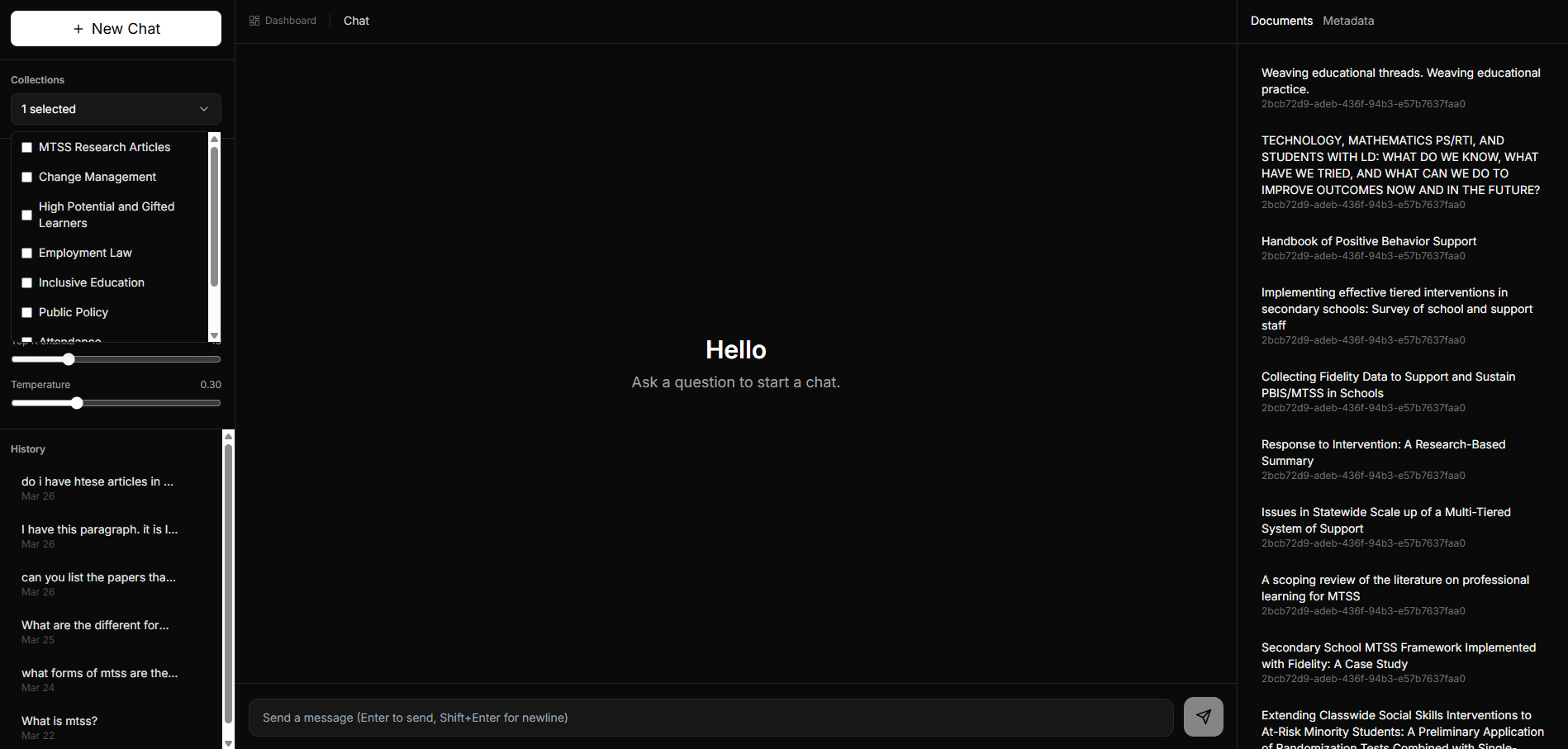Select document 'A scoping review of the literature'
Image resolution: width=1568 pixels, height=749 pixels.
coord(1401,595)
